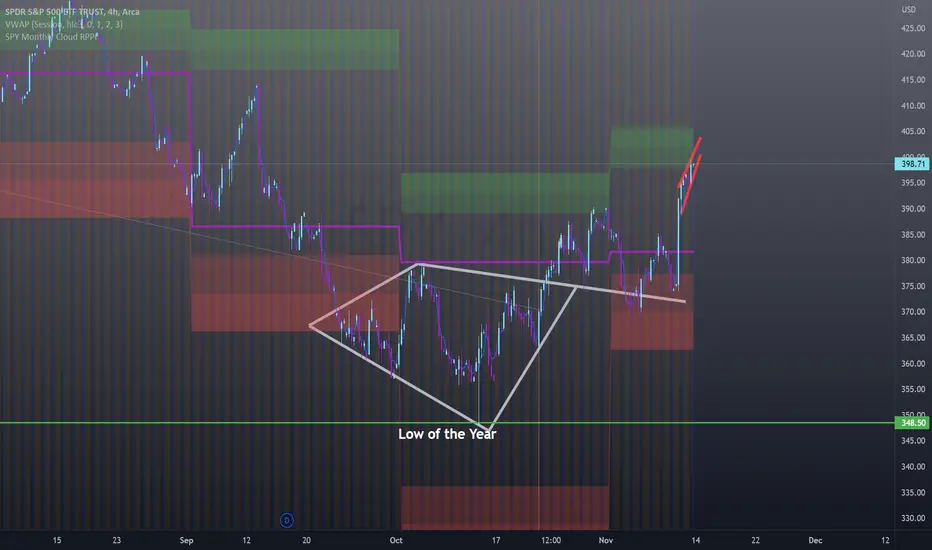
Task: Click the 345.00 price axis label
Action: (x=913, y=441)
